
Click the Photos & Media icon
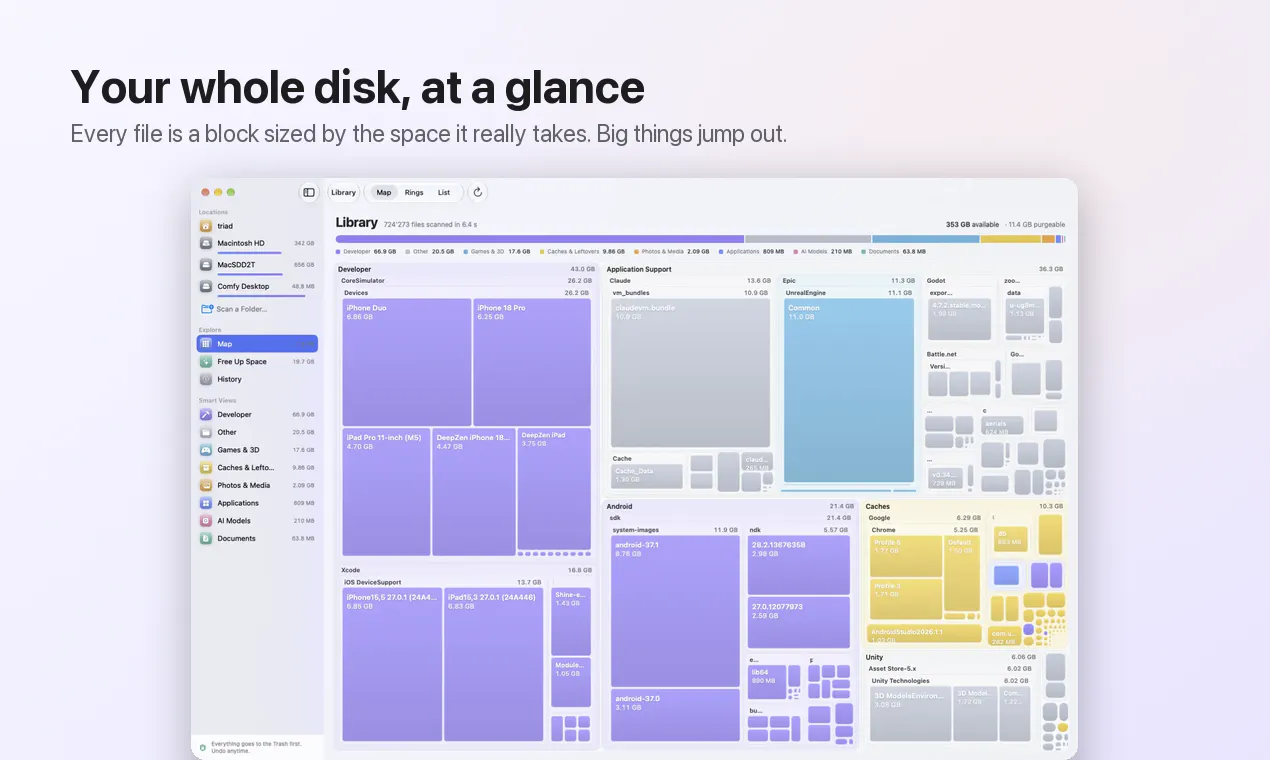(x=206, y=485)
